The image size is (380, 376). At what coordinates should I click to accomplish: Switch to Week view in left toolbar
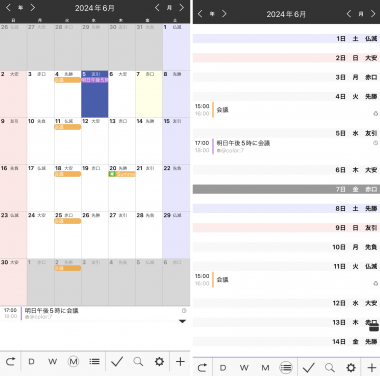(x=52, y=362)
